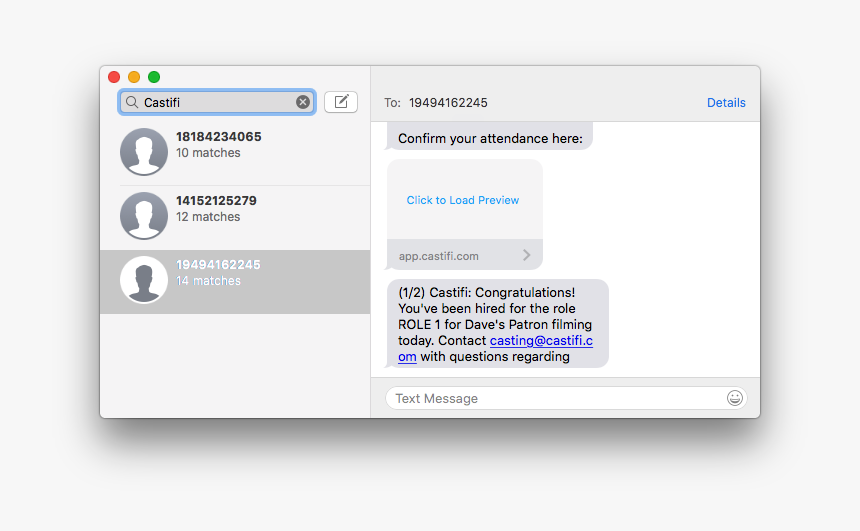860x531 pixels.
Task: Click the app.castifi.com link label
Action: [438, 256]
